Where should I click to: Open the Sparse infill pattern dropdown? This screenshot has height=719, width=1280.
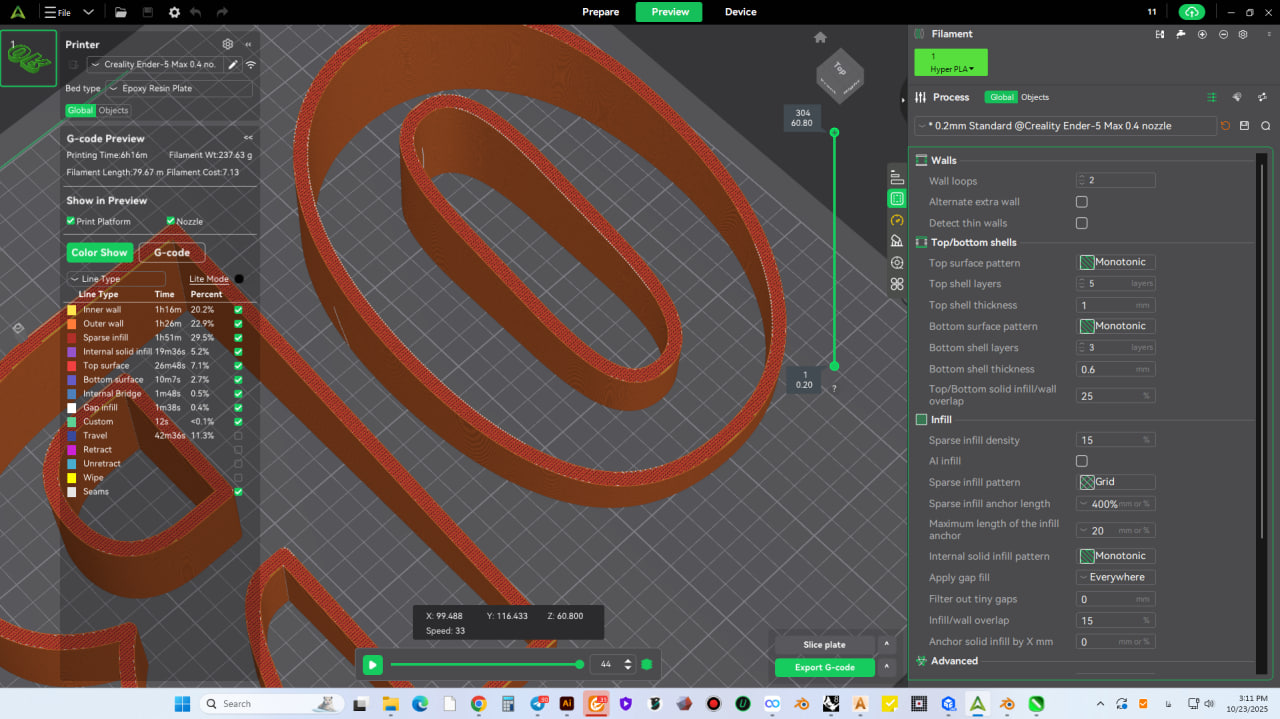1116,482
